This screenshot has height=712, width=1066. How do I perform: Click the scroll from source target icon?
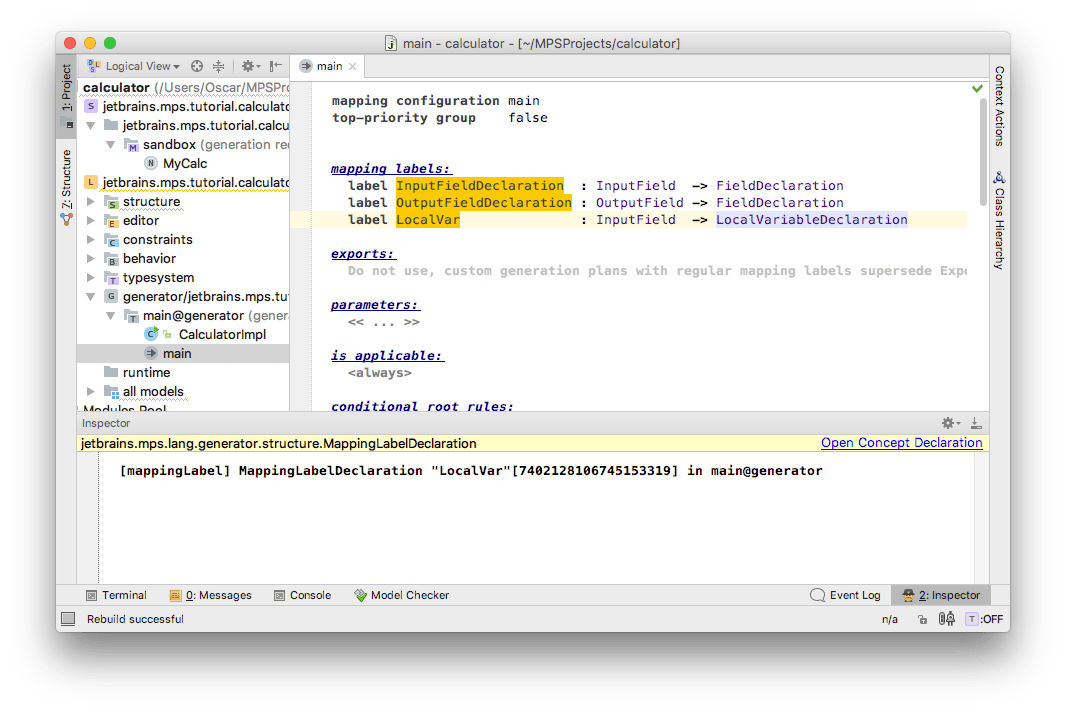(x=197, y=66)
